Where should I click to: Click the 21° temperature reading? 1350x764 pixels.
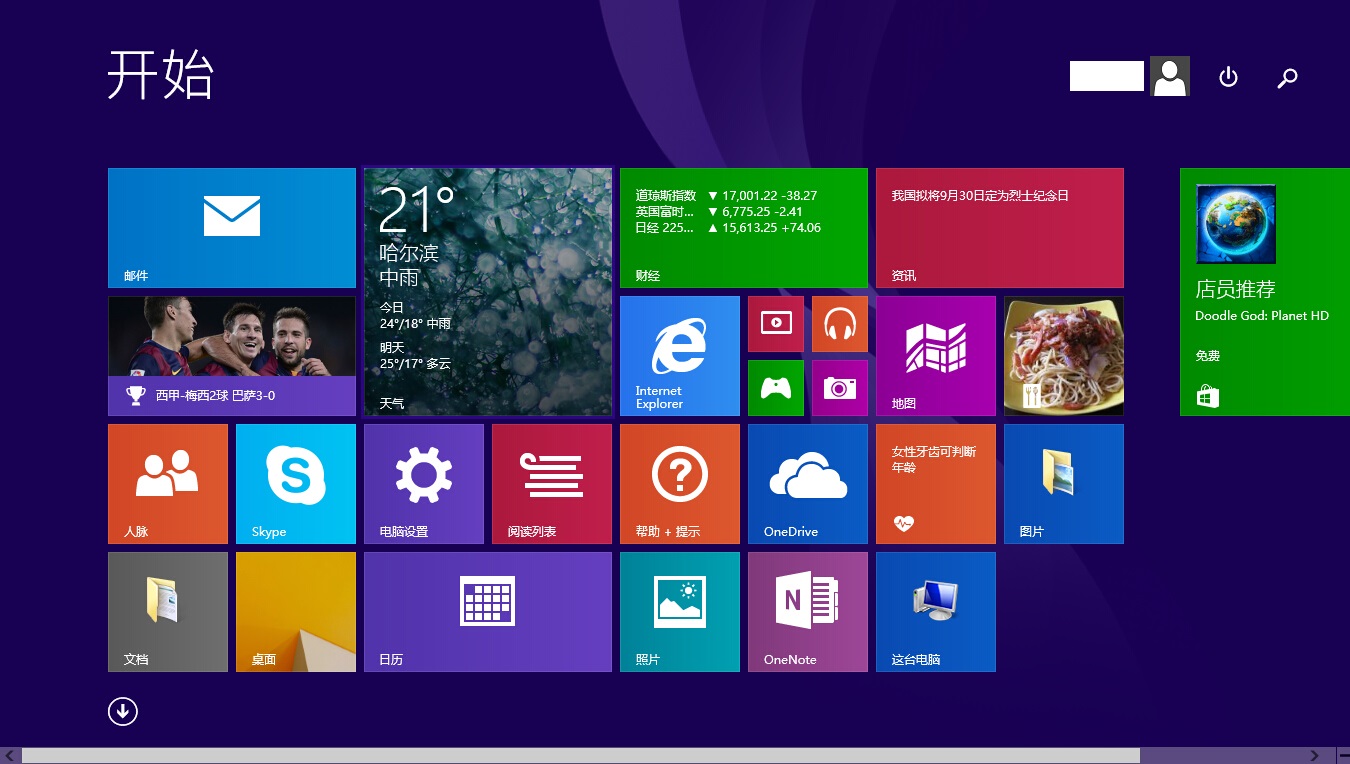tap(417, 210)
